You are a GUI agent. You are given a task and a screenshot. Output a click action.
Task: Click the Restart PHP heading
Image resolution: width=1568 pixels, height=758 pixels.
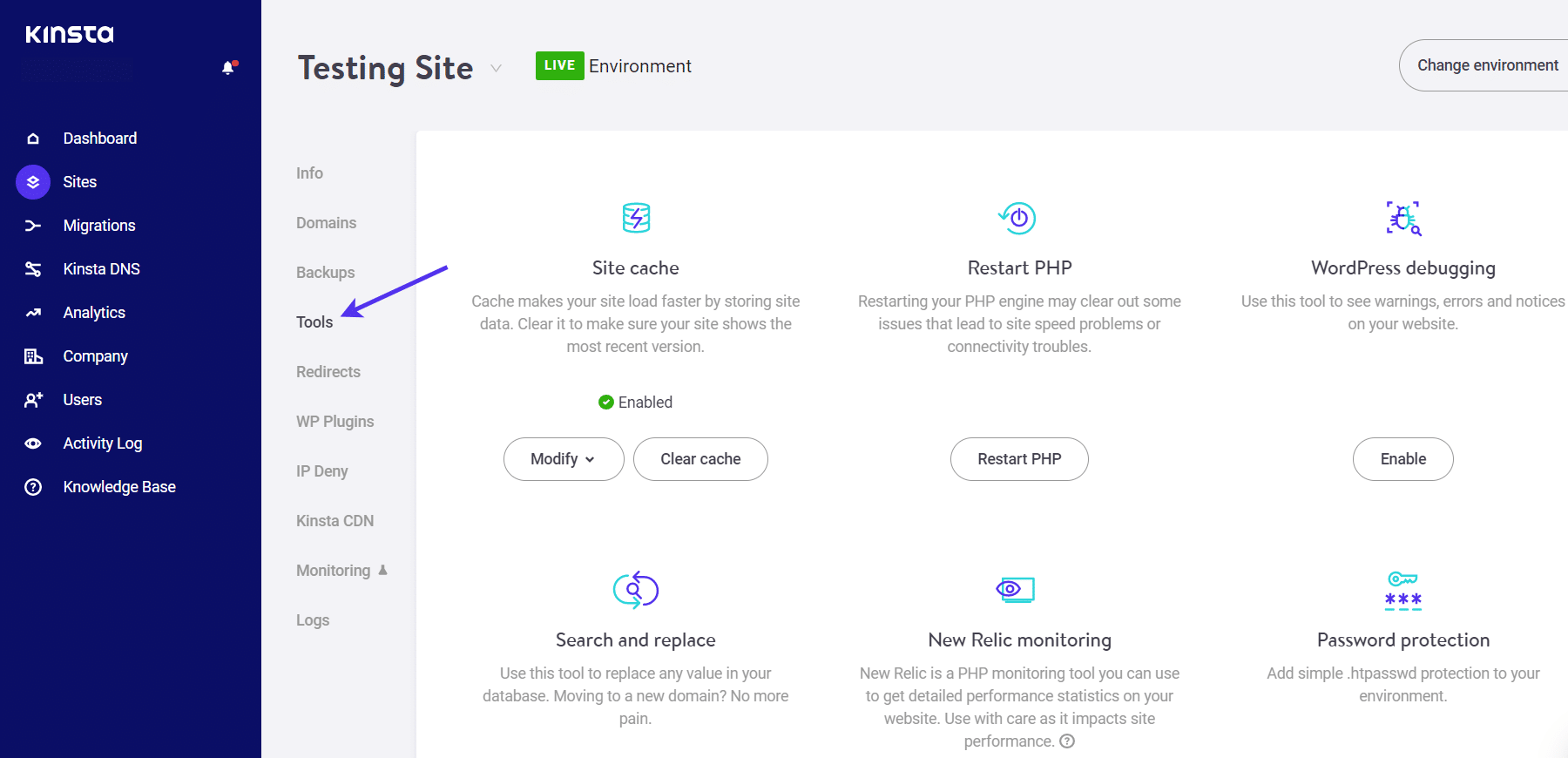1019,268
